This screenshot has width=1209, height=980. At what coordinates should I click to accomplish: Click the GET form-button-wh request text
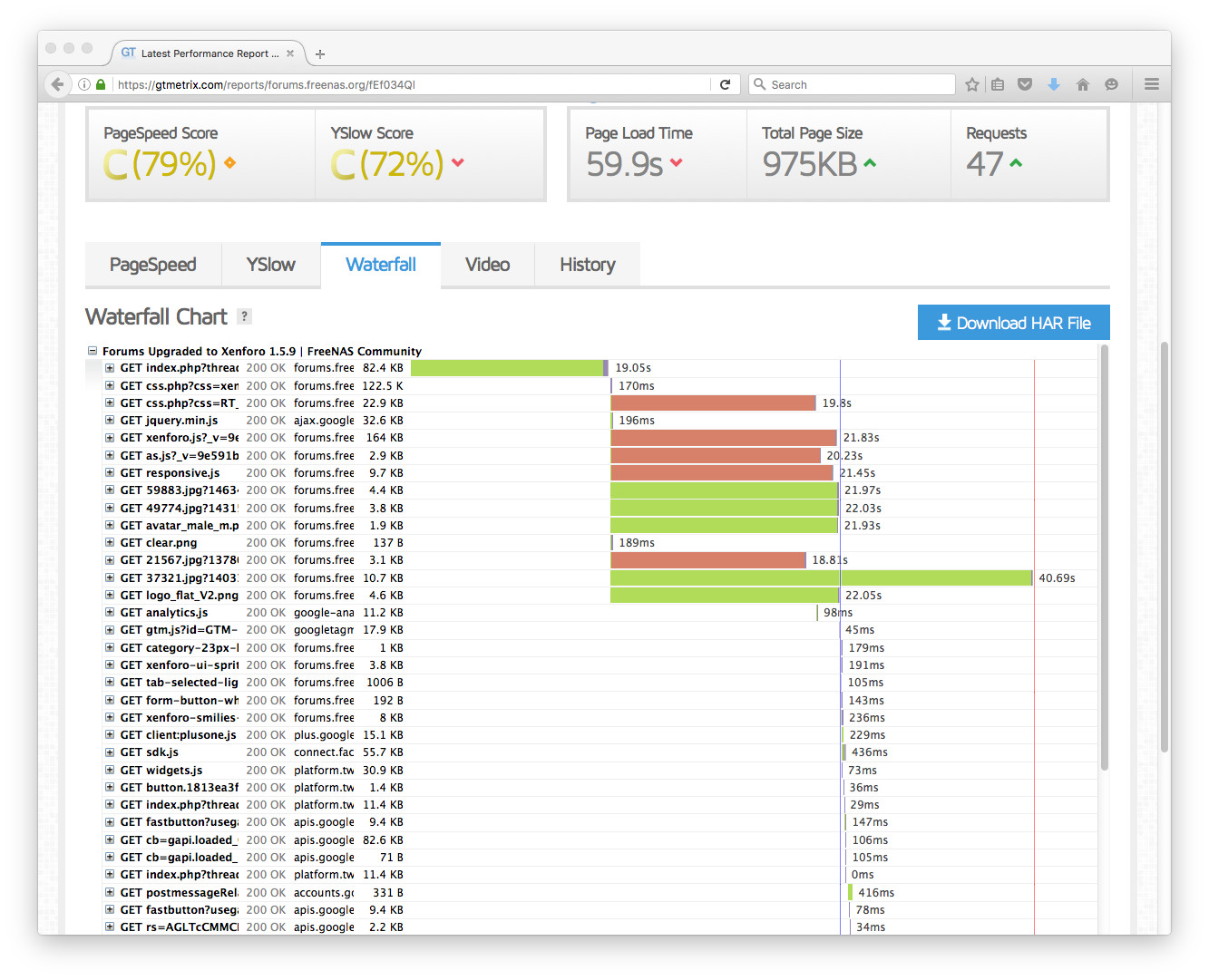point(180,701)
